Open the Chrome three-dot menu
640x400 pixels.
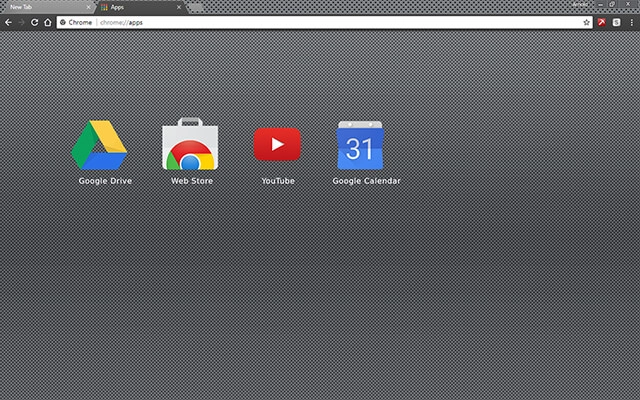631,22
